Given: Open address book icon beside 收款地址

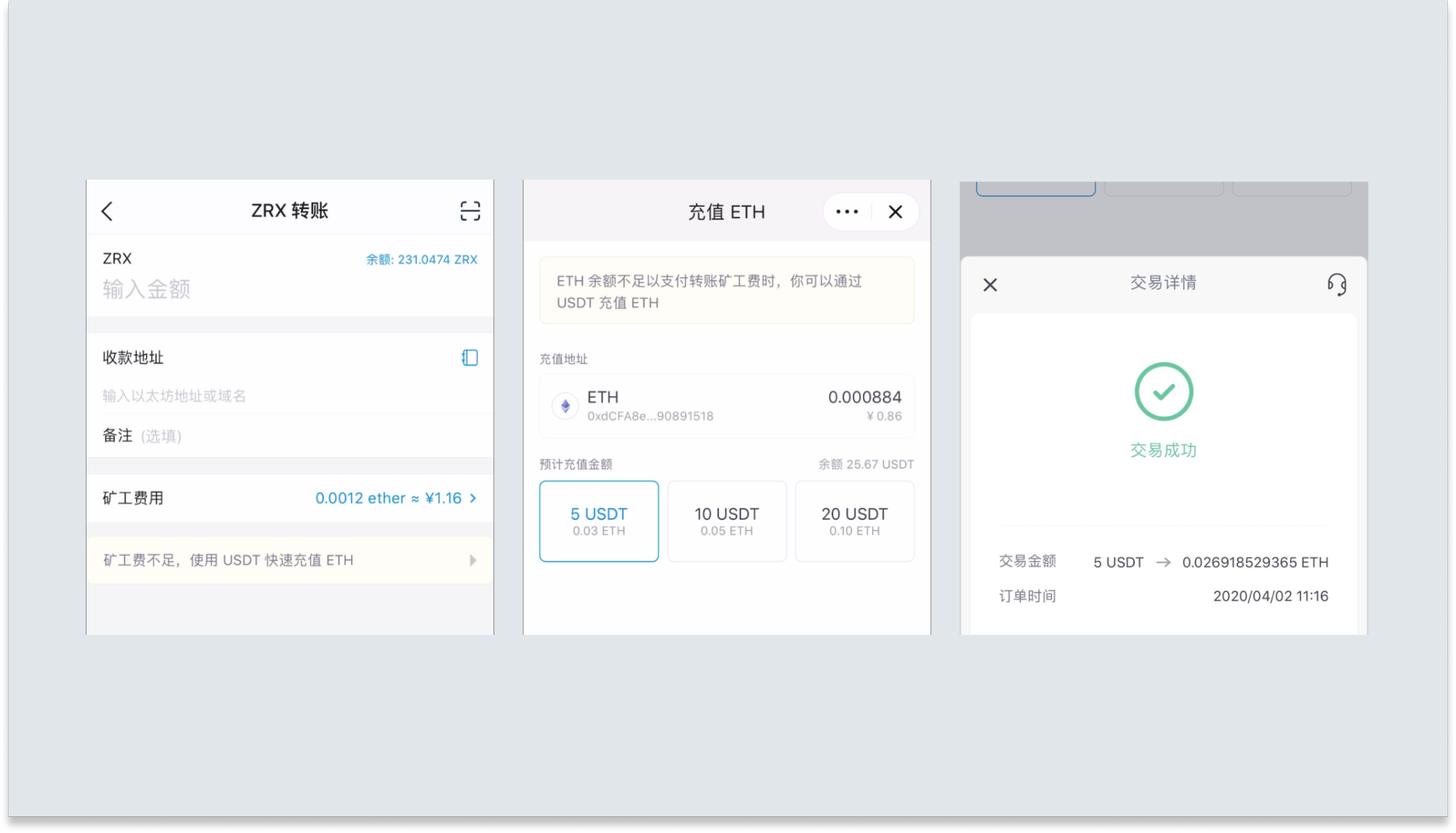Looking at the screenshot, I should [470, 358].
